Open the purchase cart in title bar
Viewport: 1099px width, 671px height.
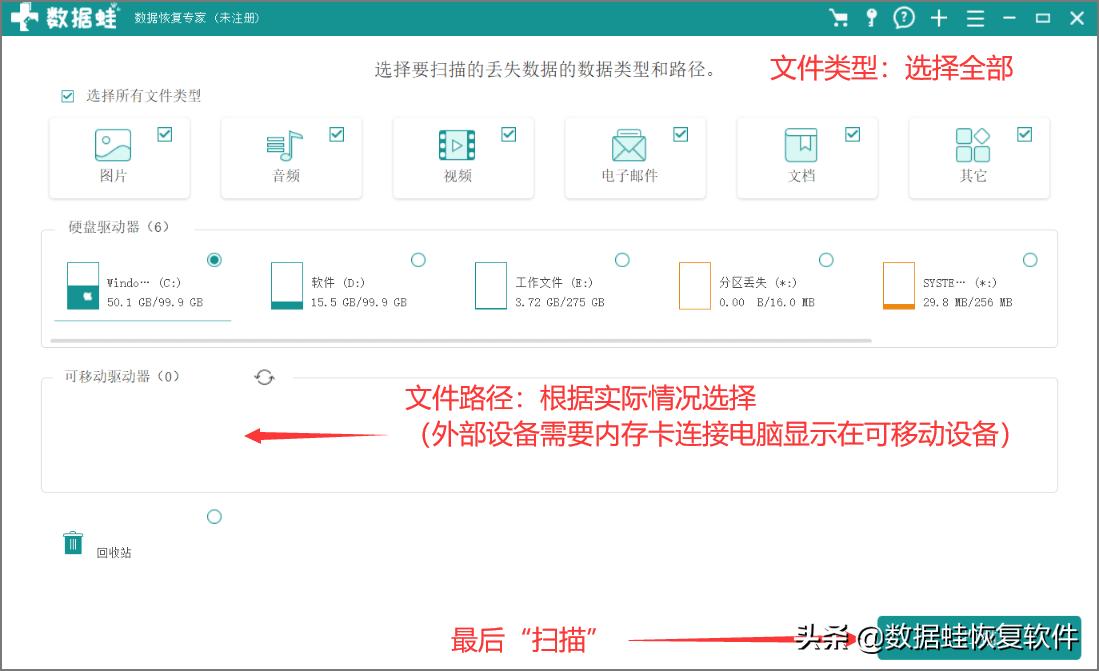click(840, 18)
